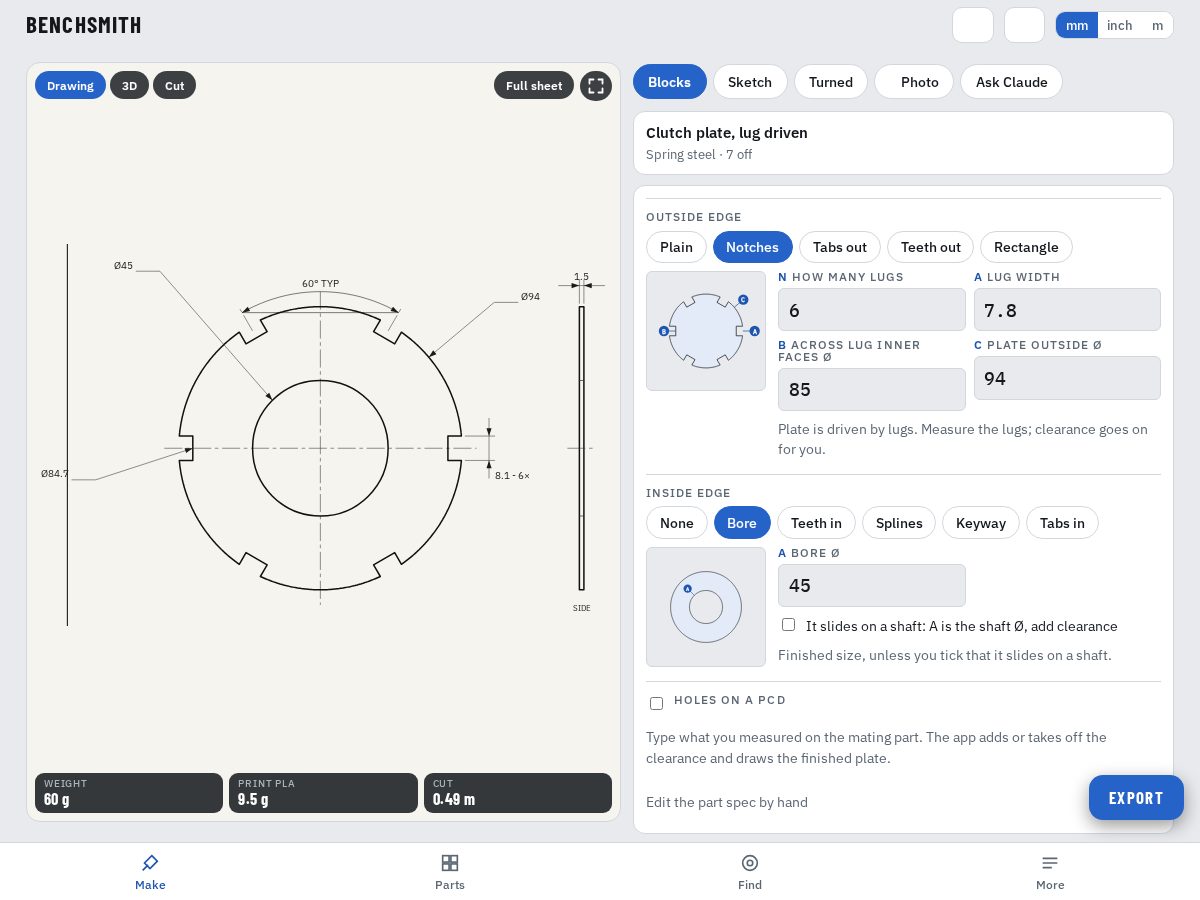Set inside edge to Tabs in
1200x900 pixels.
pyautogui.click(x=1062, y=523)
